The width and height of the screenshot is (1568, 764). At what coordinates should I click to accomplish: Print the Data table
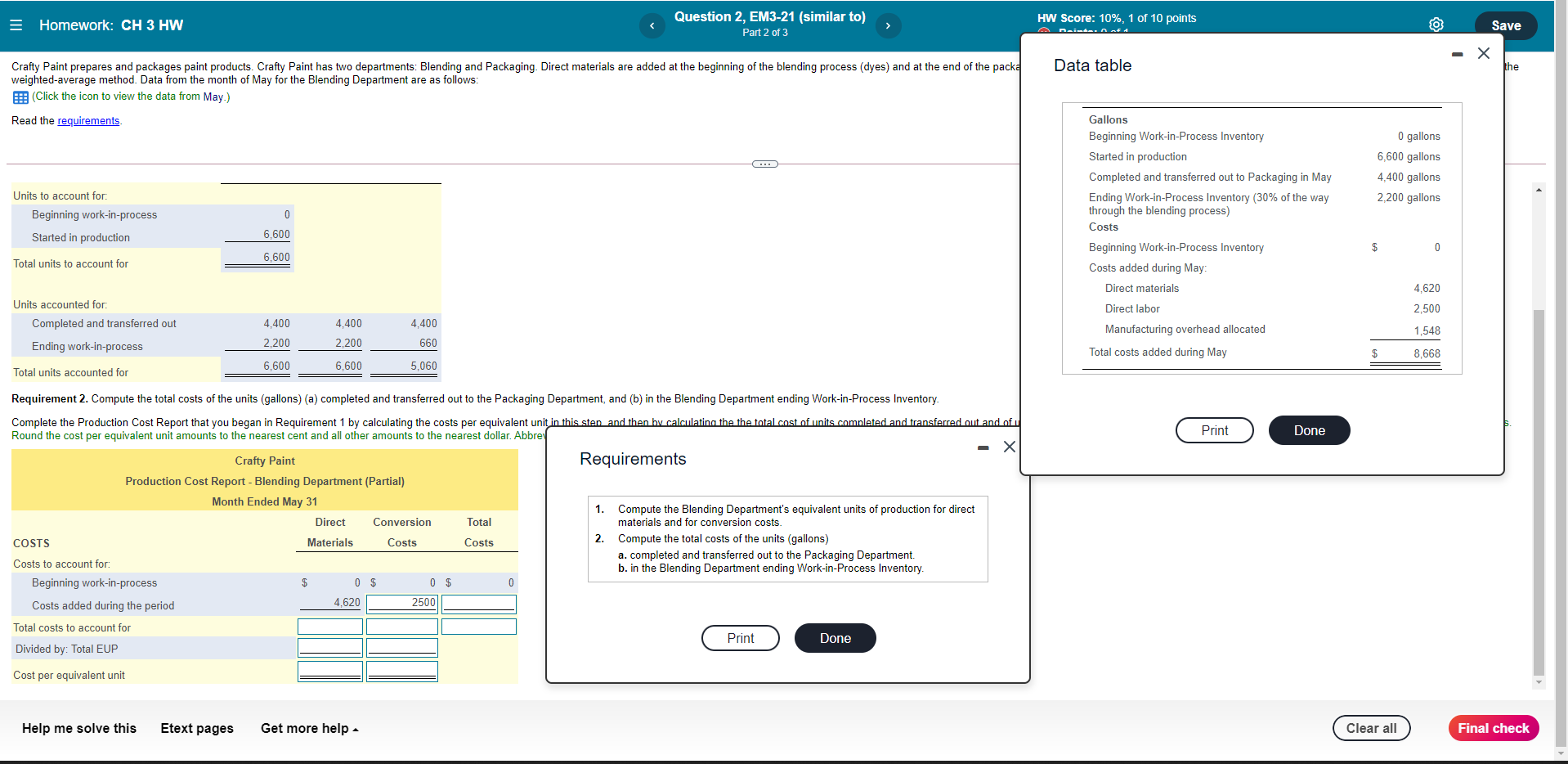click(x=1214, y=430)
